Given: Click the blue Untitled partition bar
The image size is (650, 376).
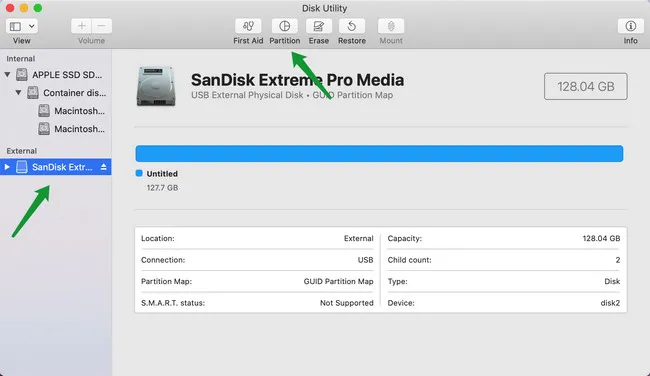Looking at the screenshot, I should click(x=379, y=153).
